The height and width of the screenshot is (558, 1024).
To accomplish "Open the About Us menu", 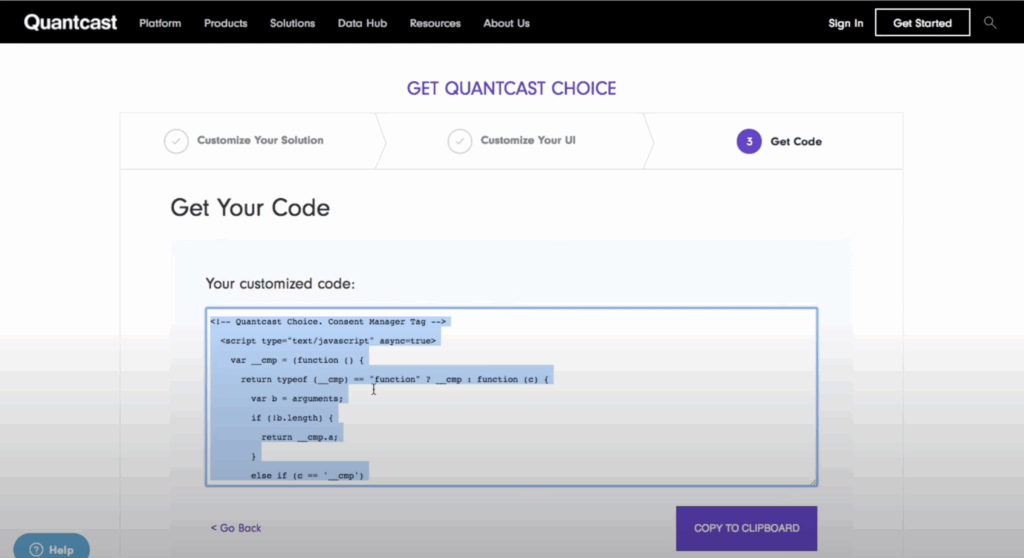I will point(506,23).
